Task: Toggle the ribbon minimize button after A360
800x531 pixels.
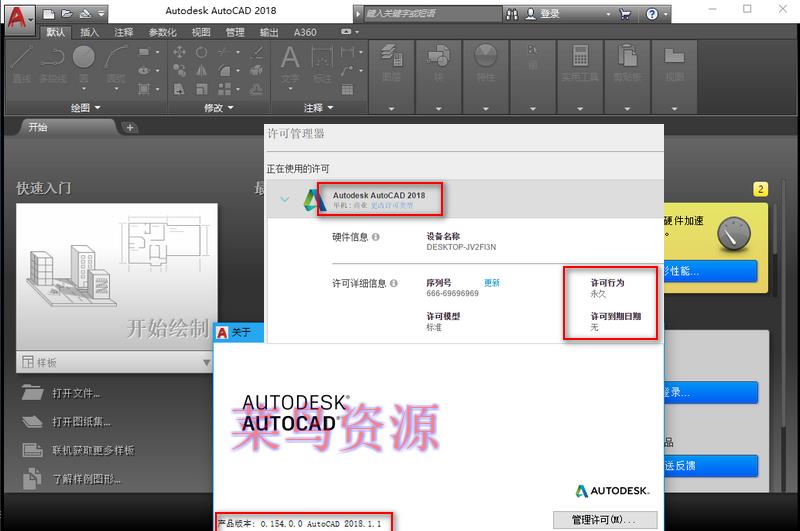Action: (346, 32)
